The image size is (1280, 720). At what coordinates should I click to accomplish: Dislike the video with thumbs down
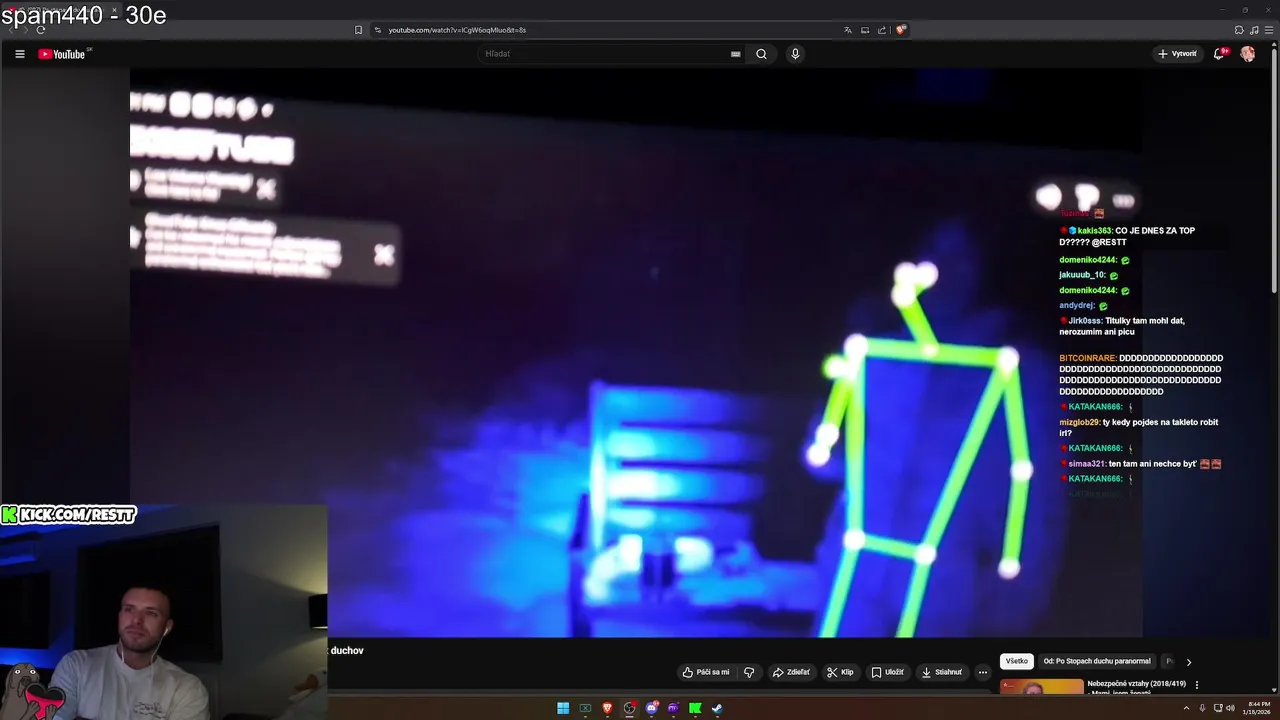coord(749,672)
